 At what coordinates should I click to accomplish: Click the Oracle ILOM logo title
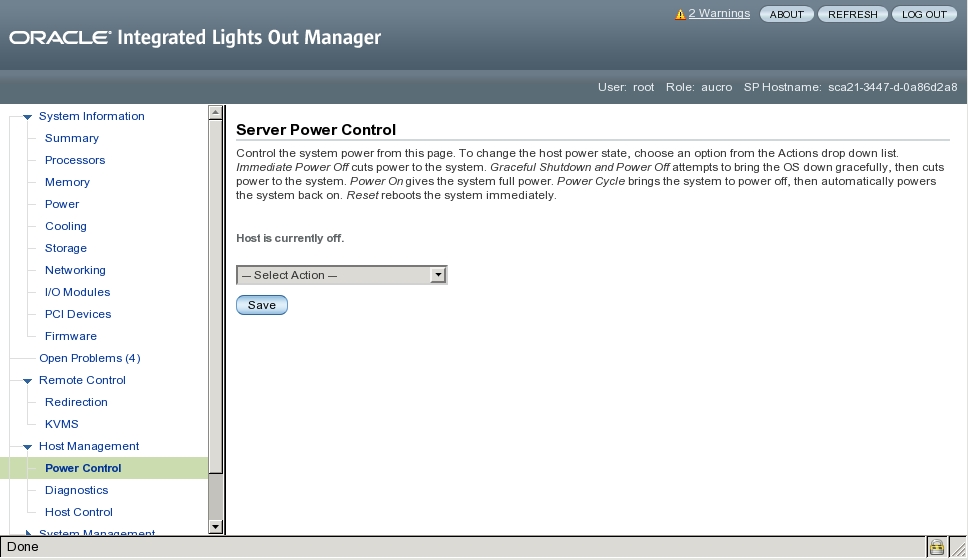pos(195,37)
